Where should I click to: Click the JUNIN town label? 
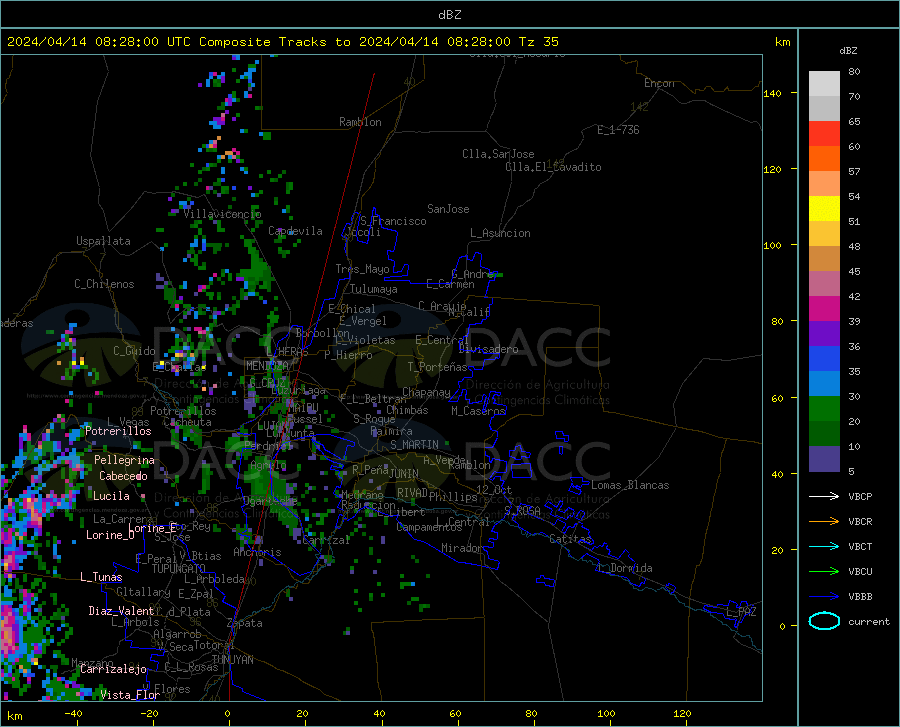coord(404,474)
